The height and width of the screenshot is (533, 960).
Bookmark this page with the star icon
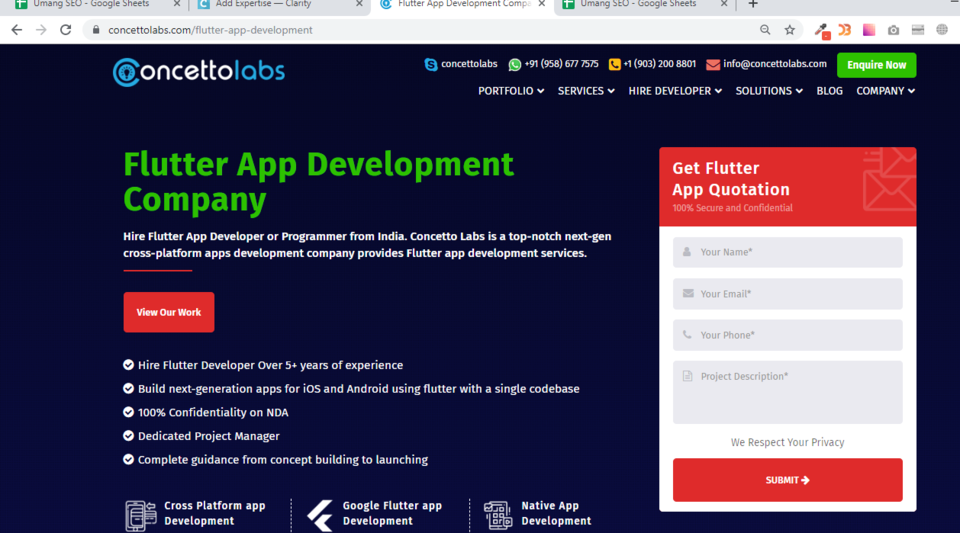click(x=790, y=30)
